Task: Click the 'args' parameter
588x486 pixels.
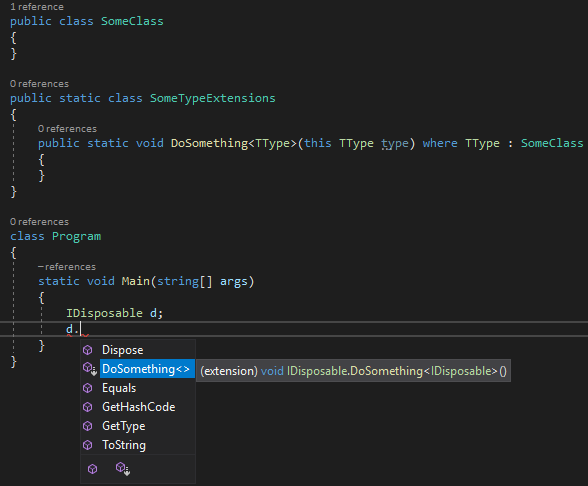Action: pyautogui.click(x=234, y=282)
